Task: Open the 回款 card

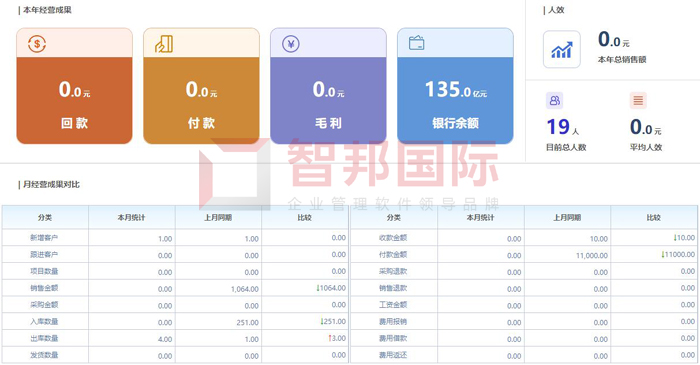Action: (75, 86)
